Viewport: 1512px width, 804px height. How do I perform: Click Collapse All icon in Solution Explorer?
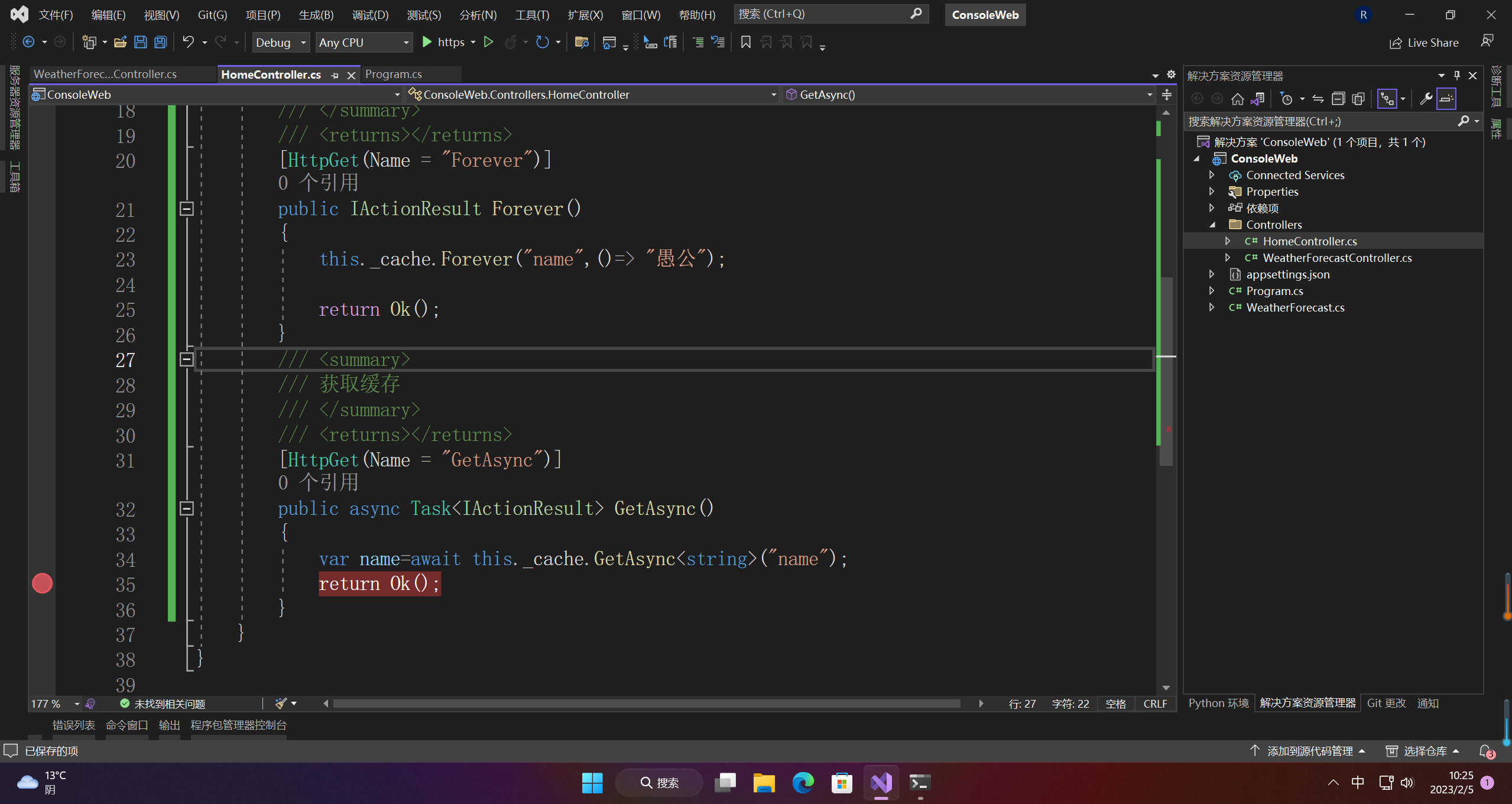pos(1338,99)
